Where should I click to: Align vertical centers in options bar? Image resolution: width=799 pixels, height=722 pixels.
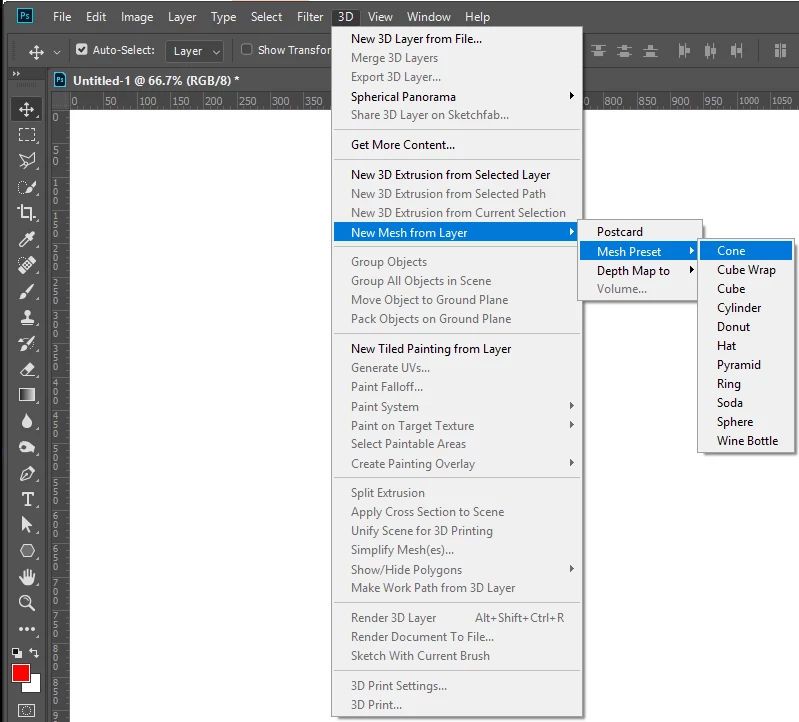[x=624, y=50]
